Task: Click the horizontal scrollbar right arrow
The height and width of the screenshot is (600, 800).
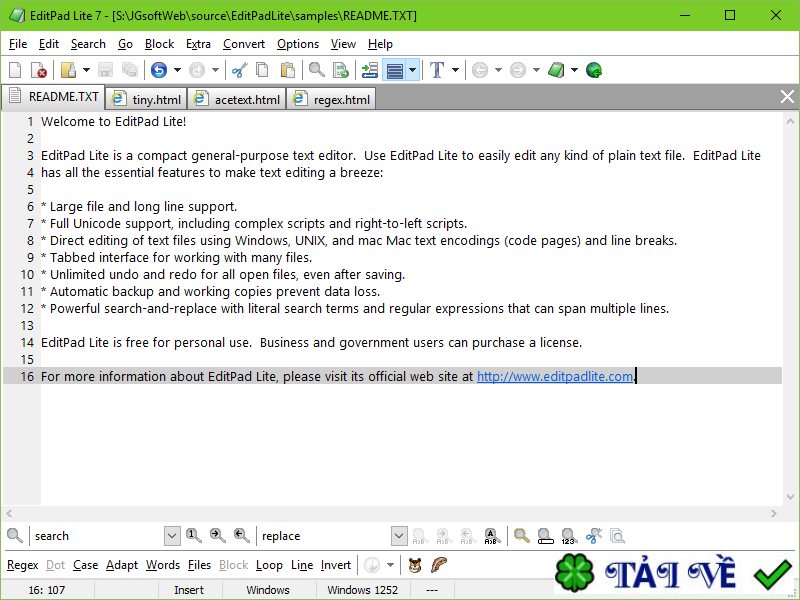Action: (774, 513)
